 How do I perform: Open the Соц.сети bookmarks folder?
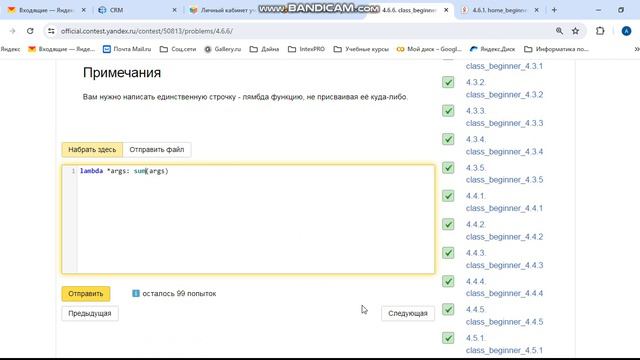[x=178, y=49]
